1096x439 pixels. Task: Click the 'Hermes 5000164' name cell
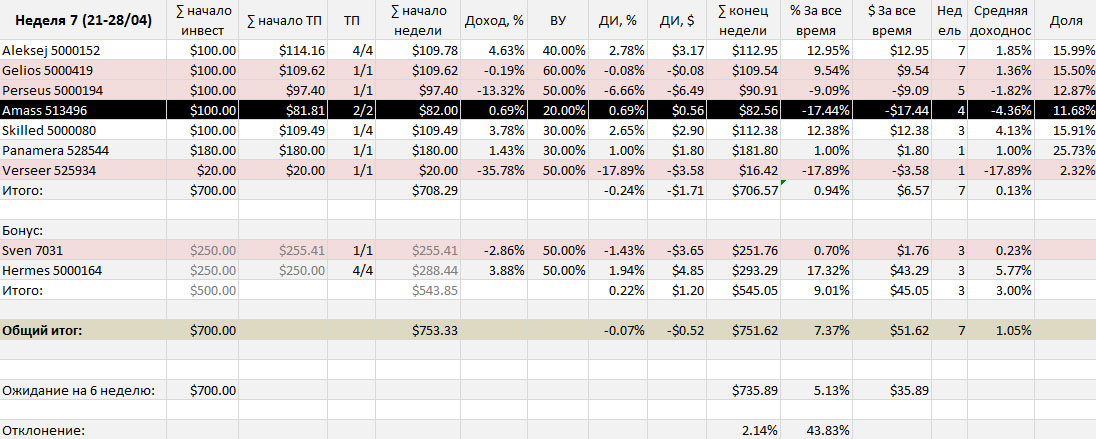[x=52, y=270]
